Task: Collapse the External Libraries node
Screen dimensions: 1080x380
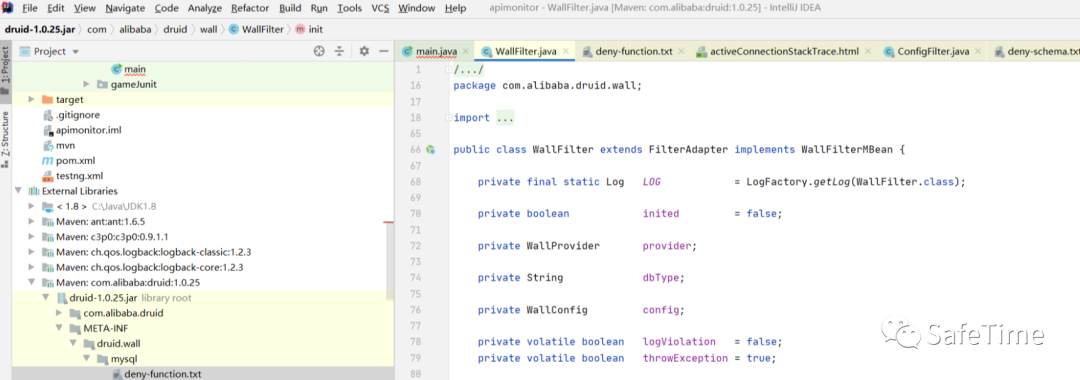Action: 19,191
